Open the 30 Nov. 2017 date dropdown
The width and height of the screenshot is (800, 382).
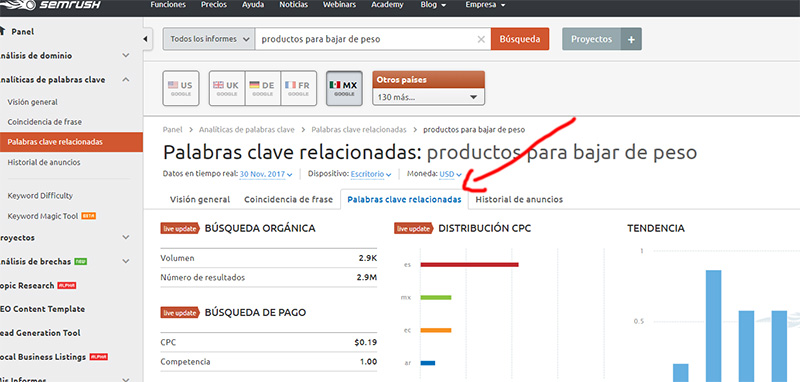(266, 174)
